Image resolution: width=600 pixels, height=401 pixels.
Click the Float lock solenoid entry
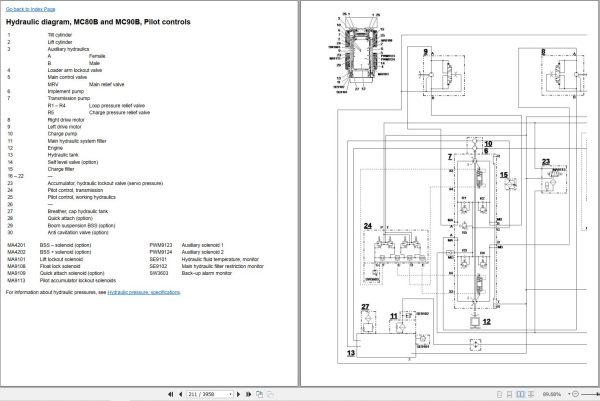pos(60,266)
